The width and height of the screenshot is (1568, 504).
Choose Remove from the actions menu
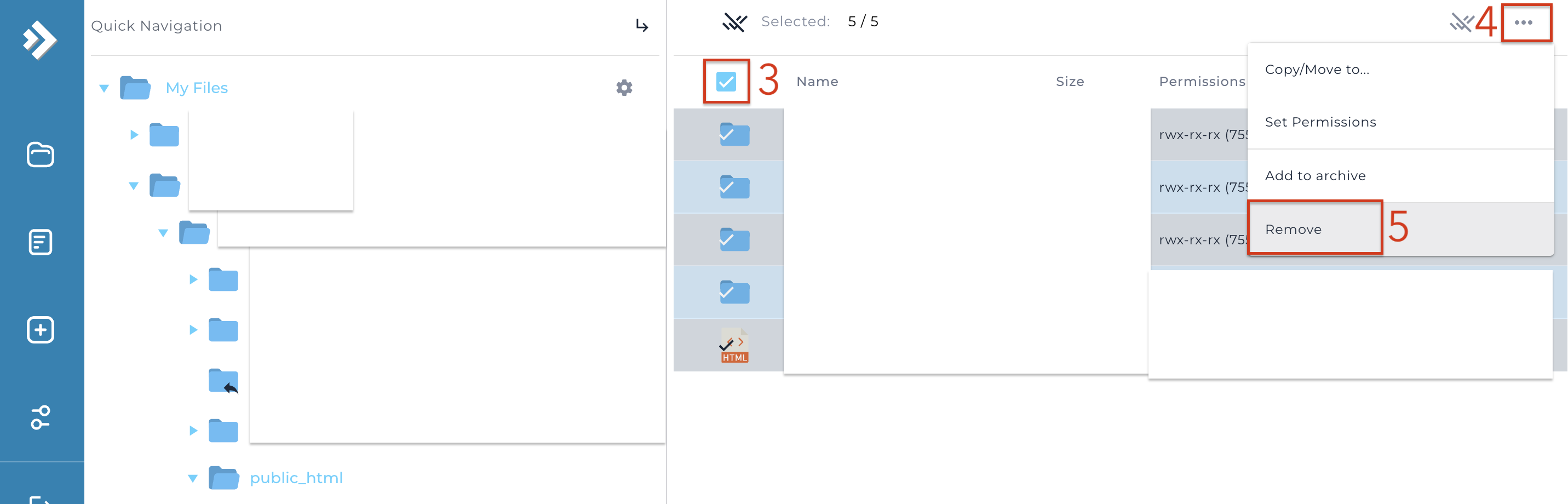pyautogui.click(x=1293, y=230)
